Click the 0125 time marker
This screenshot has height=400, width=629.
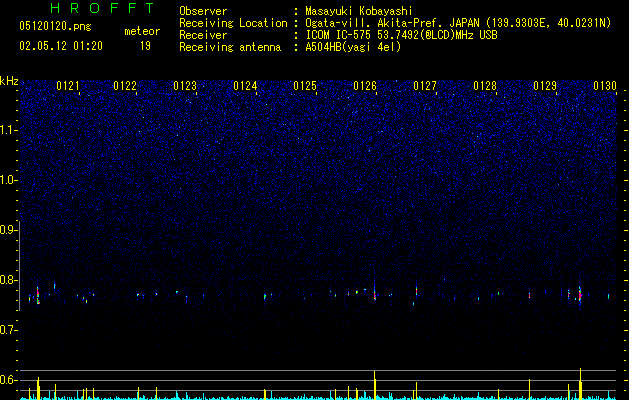pos(305,85)
